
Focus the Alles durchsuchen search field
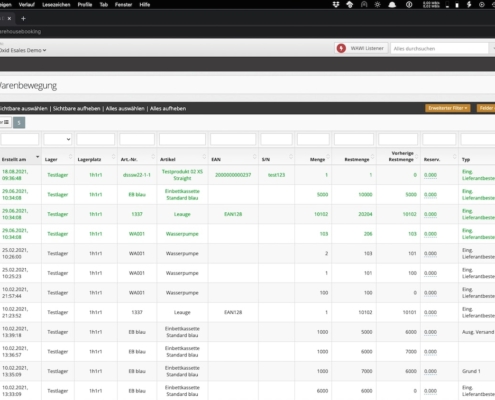440,48
